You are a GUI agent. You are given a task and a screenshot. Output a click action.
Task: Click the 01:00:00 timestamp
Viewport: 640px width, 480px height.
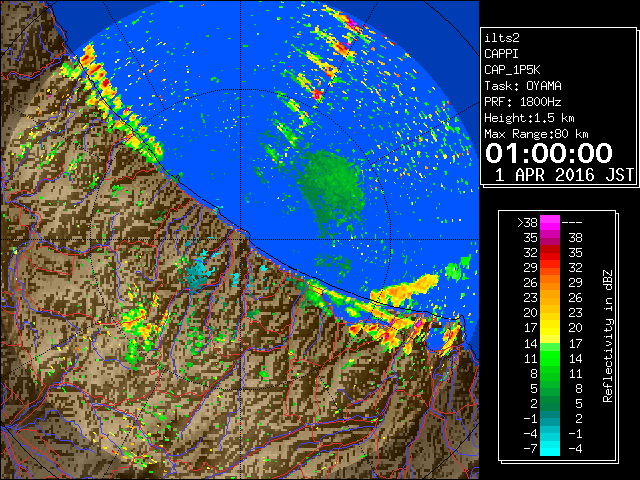pos(549,153)
